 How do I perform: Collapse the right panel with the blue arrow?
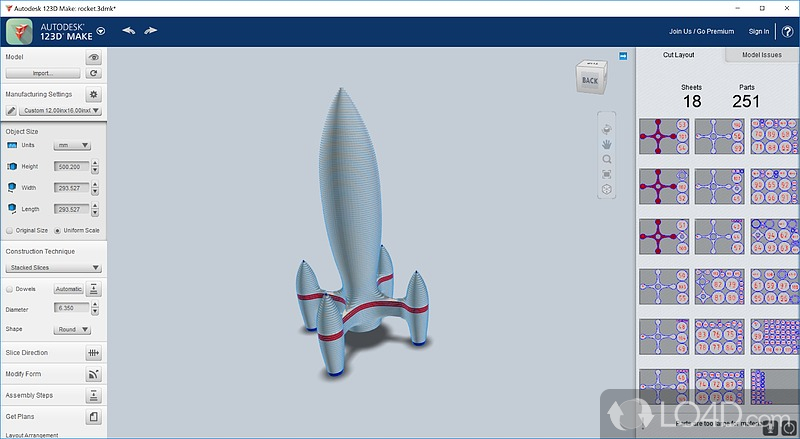pyautogui.click(x=623, y=56)
